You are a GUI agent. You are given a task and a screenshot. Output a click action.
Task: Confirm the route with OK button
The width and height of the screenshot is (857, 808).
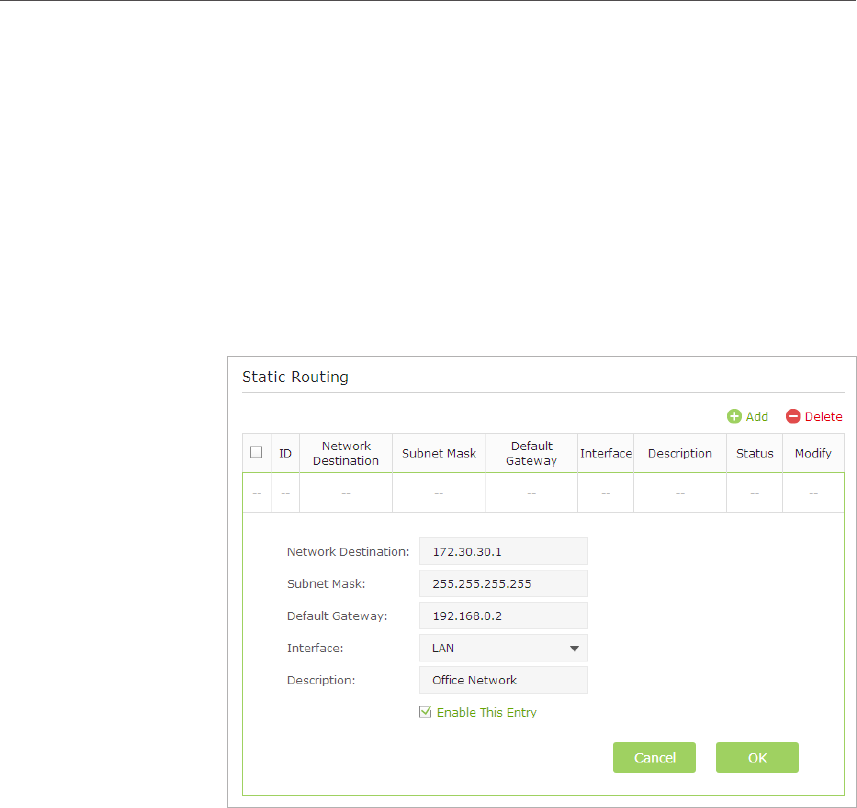coord(757,757)
